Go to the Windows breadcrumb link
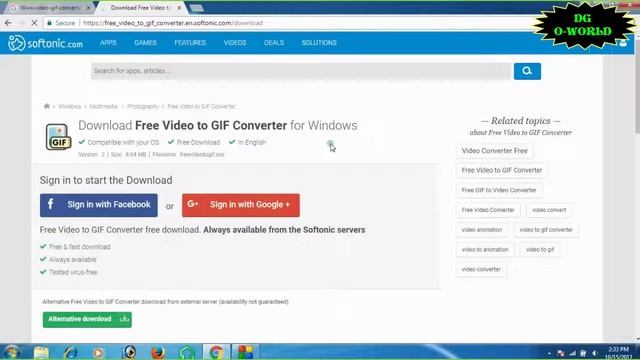Image resolution: width=640 pixels, height=360 pixels. click(x=69, y=106)
